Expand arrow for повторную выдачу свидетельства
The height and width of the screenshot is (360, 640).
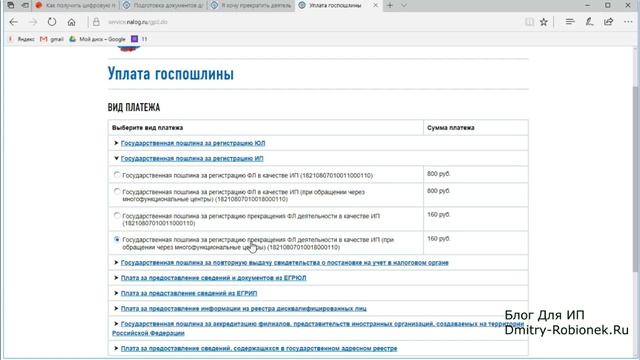coord(116,262)
